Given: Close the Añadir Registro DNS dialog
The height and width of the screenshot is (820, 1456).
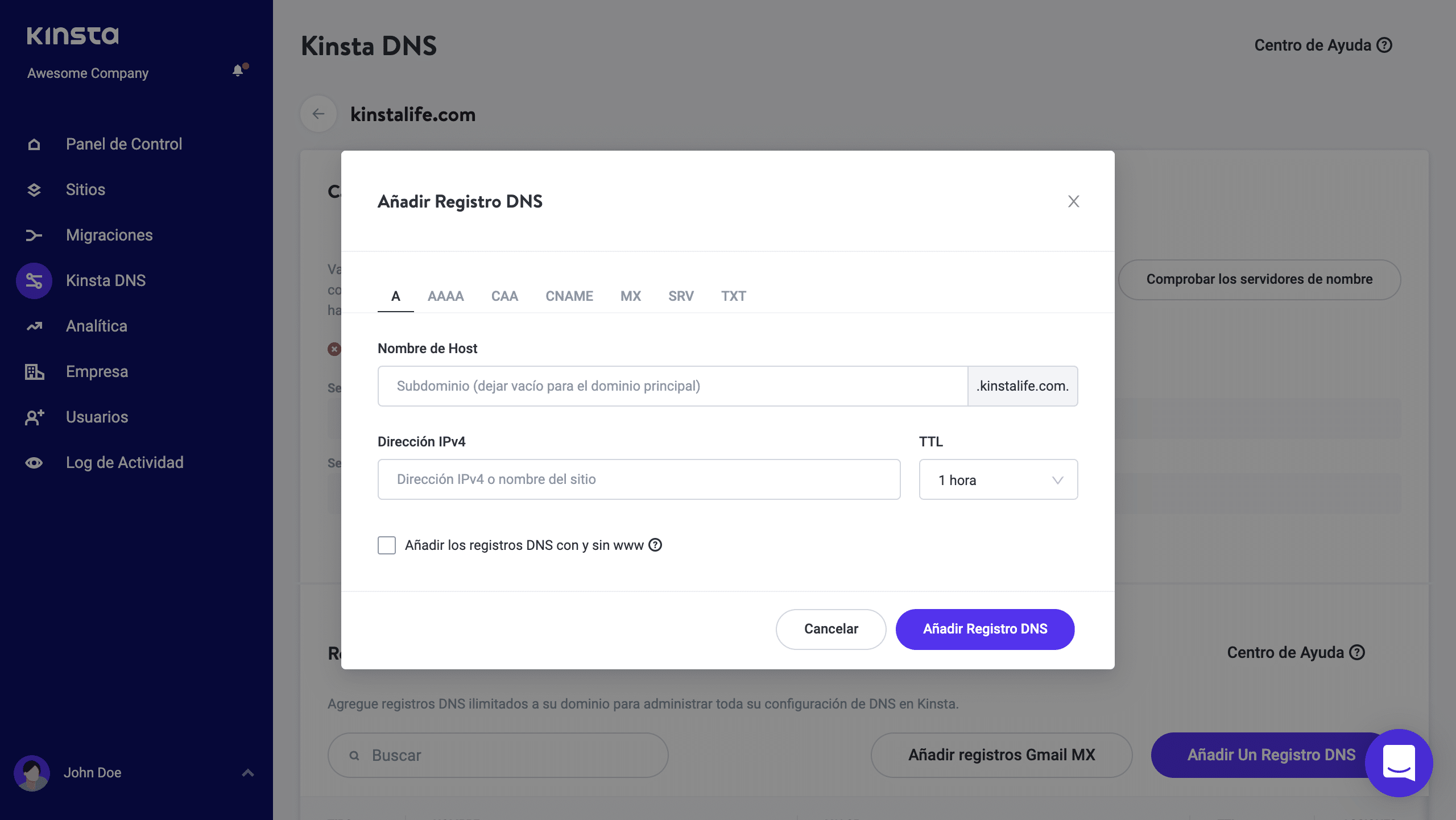Looking at the screenshot, I should pos(1073,201).
